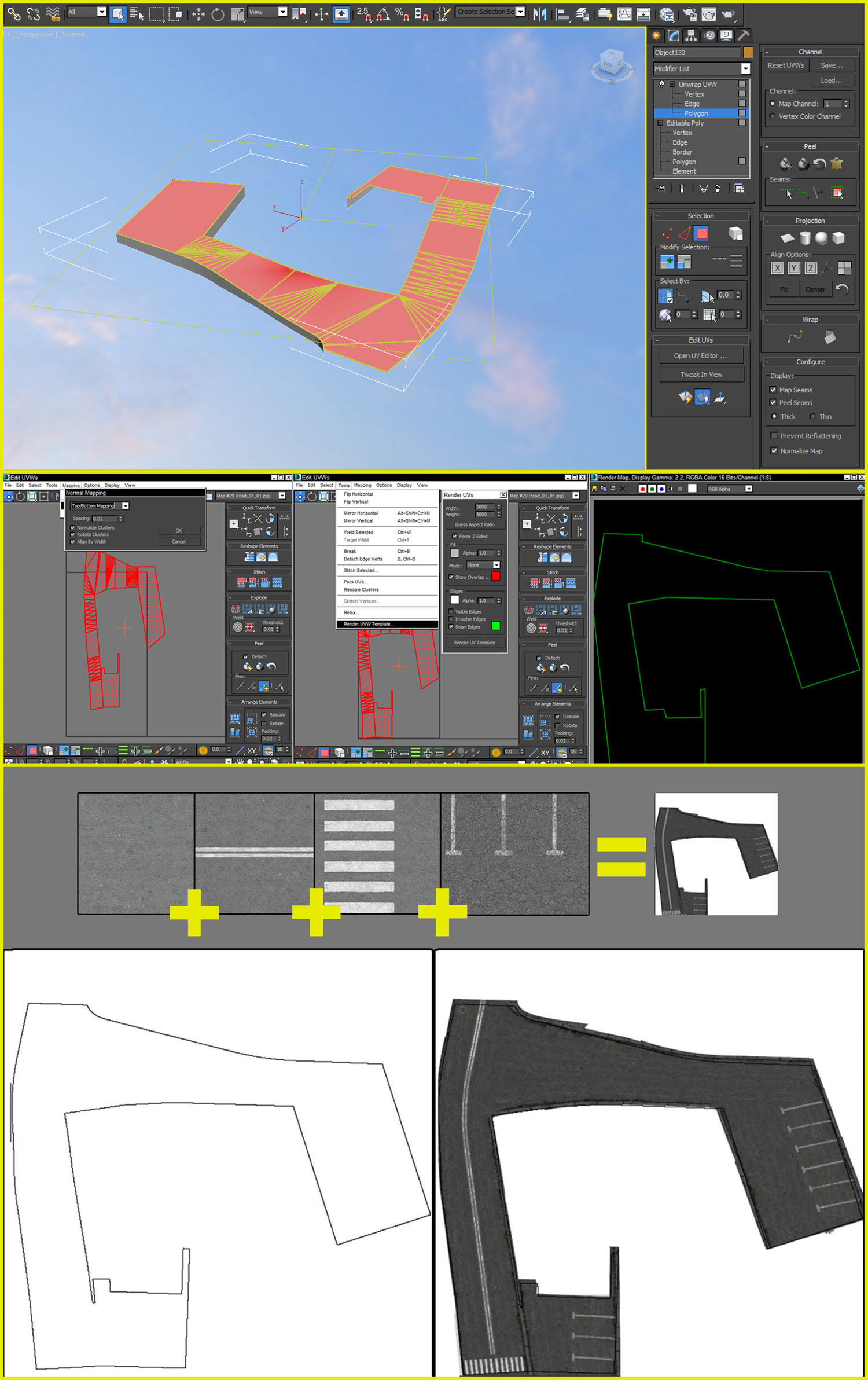Open the Utilities hammer tab
The height and width of the screenshot is (1380, 868).
(x=744, y=36)
